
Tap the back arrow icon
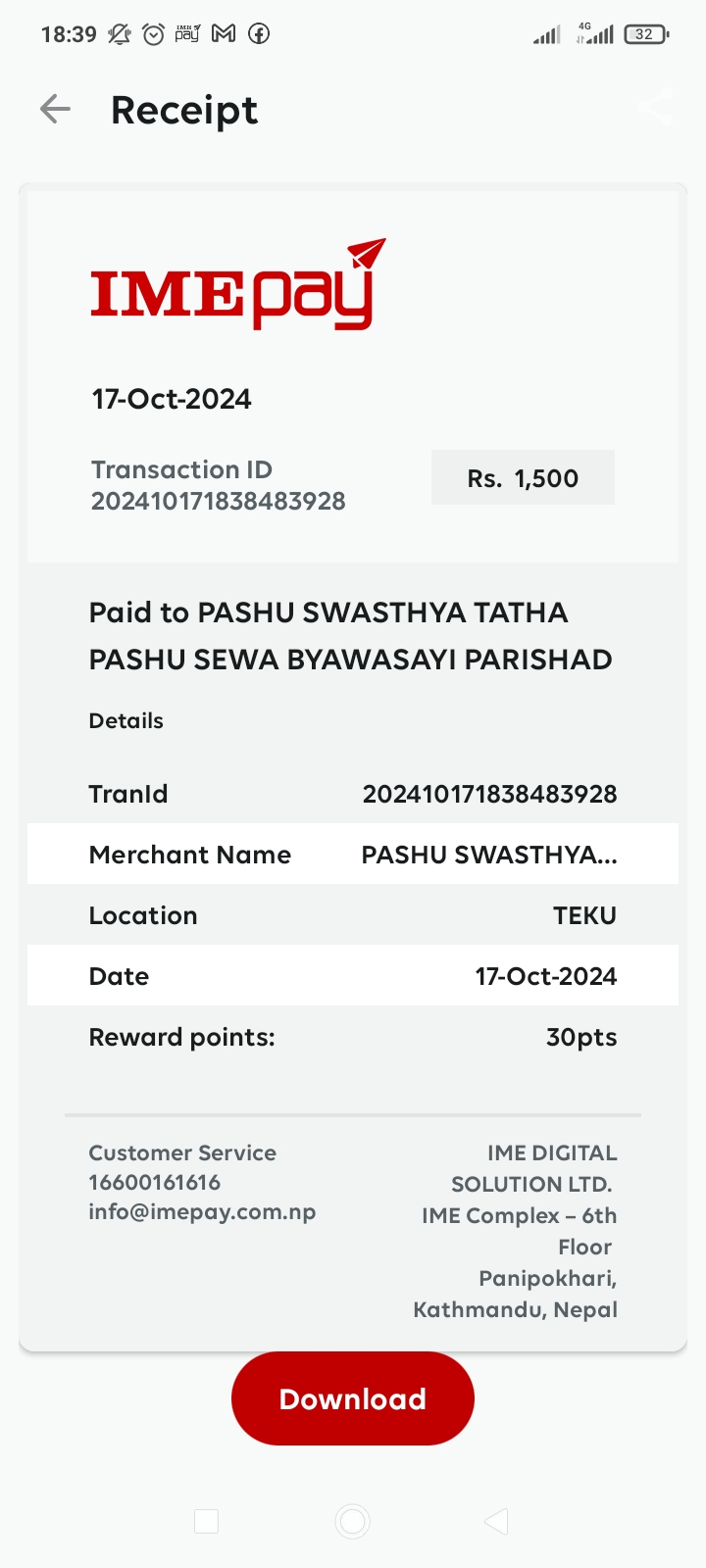(55, 109)
